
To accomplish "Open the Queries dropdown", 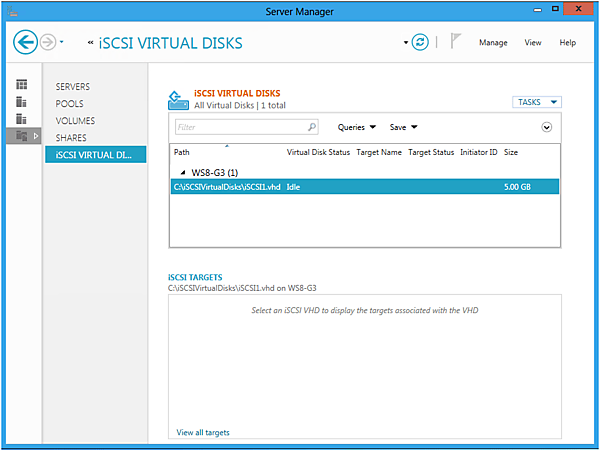I will click(357, 127).
